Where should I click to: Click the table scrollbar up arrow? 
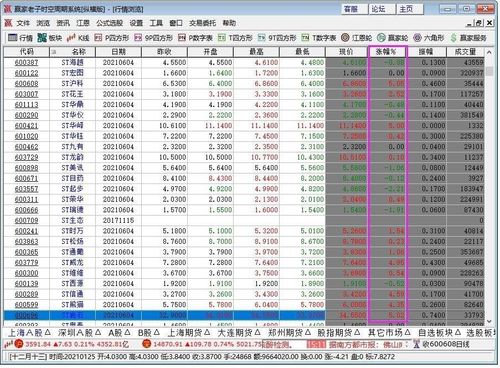pos(489,52)
